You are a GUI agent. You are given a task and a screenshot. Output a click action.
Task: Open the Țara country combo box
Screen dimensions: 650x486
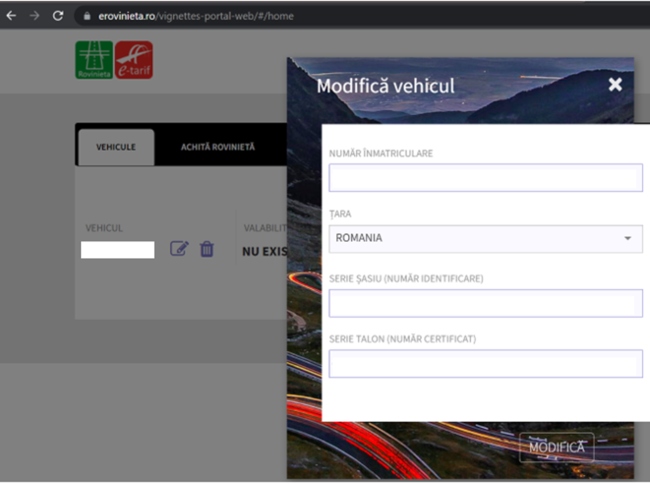pos(485,238)
